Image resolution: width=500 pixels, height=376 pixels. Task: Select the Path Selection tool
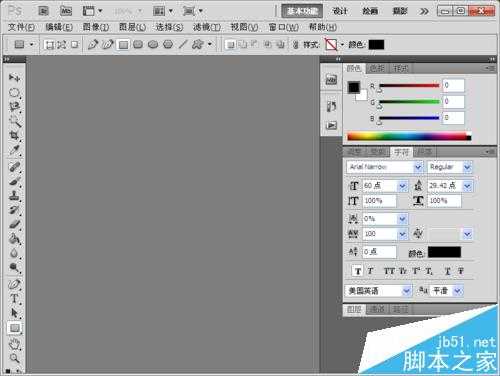[14, 313]
